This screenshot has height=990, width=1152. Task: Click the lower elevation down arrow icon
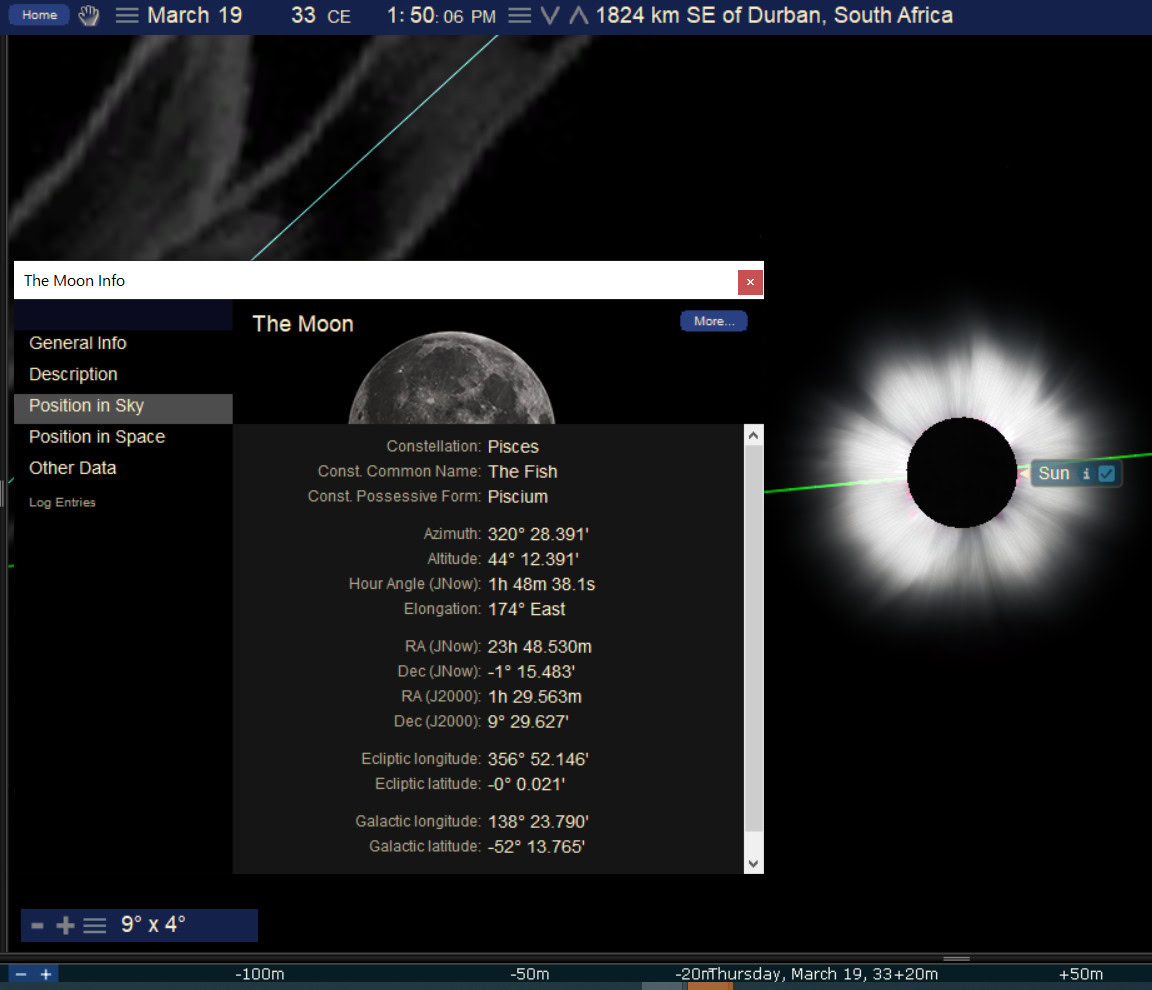point(550,15)
